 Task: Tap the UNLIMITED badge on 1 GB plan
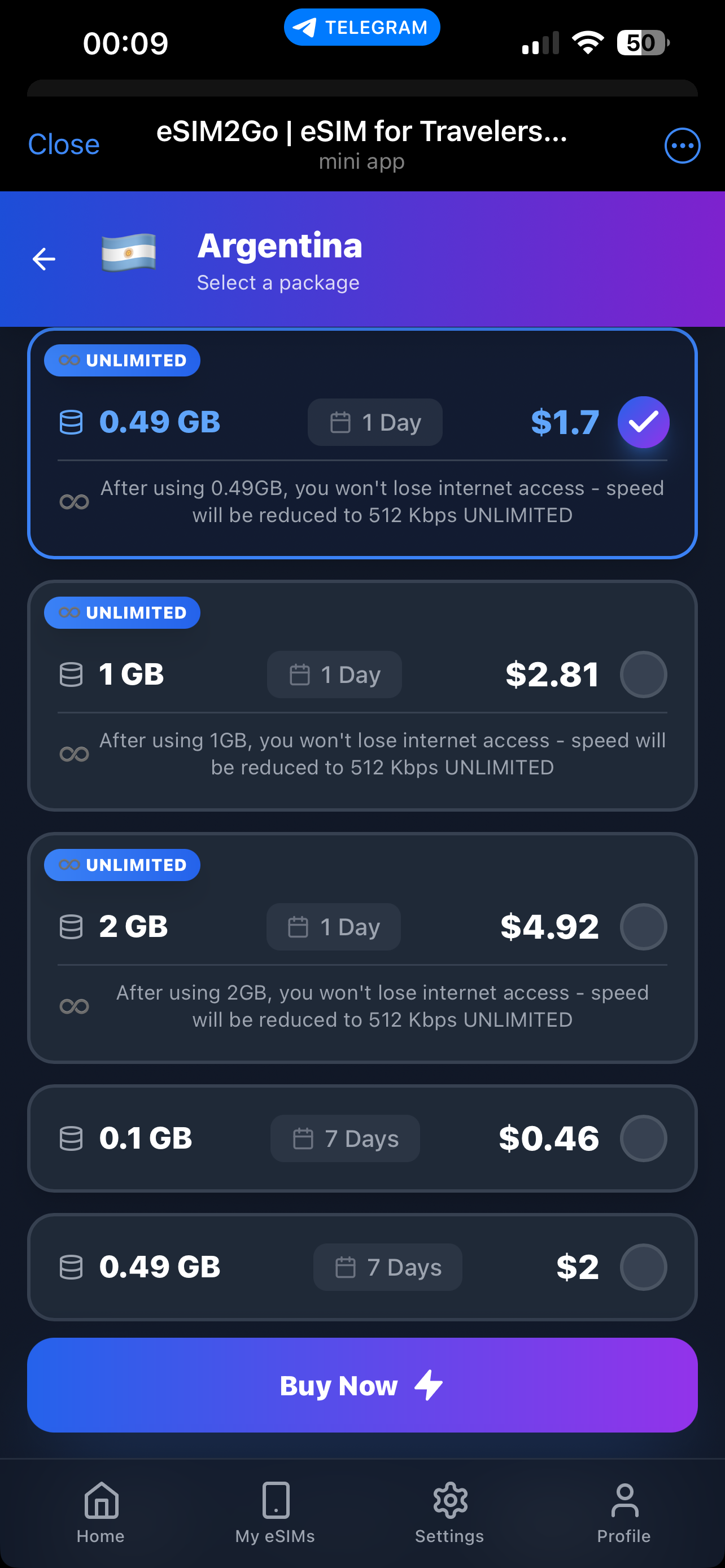point(123,613)
